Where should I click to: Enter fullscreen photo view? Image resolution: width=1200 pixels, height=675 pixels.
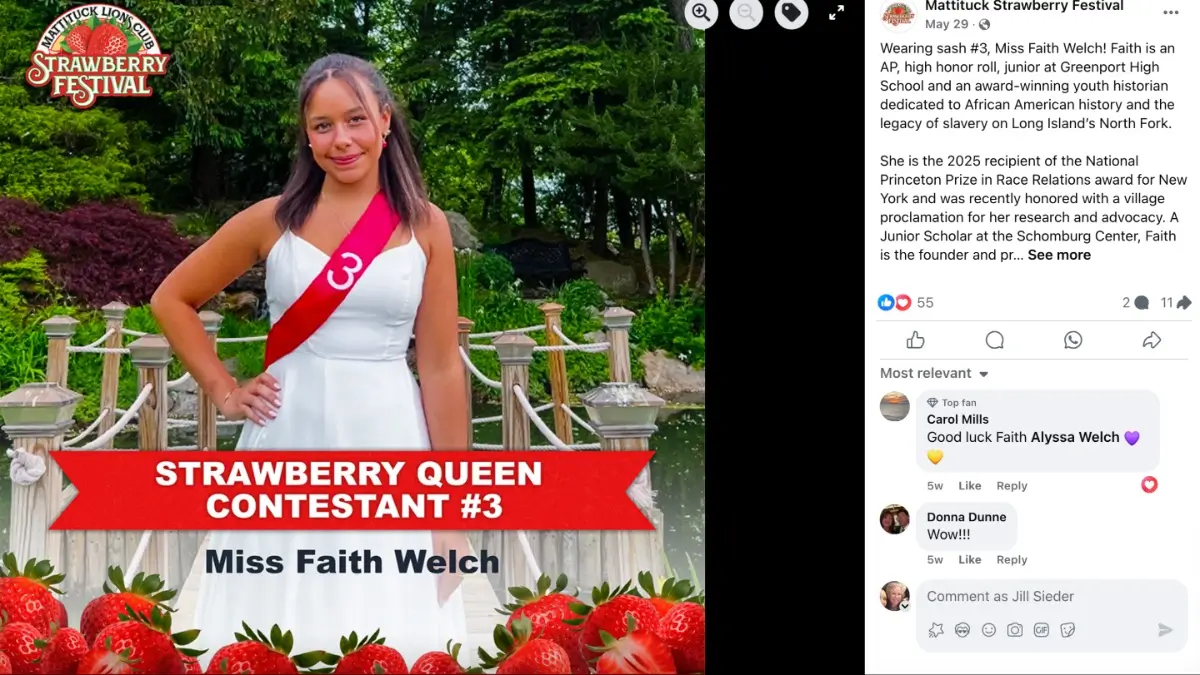pos(837,12)
